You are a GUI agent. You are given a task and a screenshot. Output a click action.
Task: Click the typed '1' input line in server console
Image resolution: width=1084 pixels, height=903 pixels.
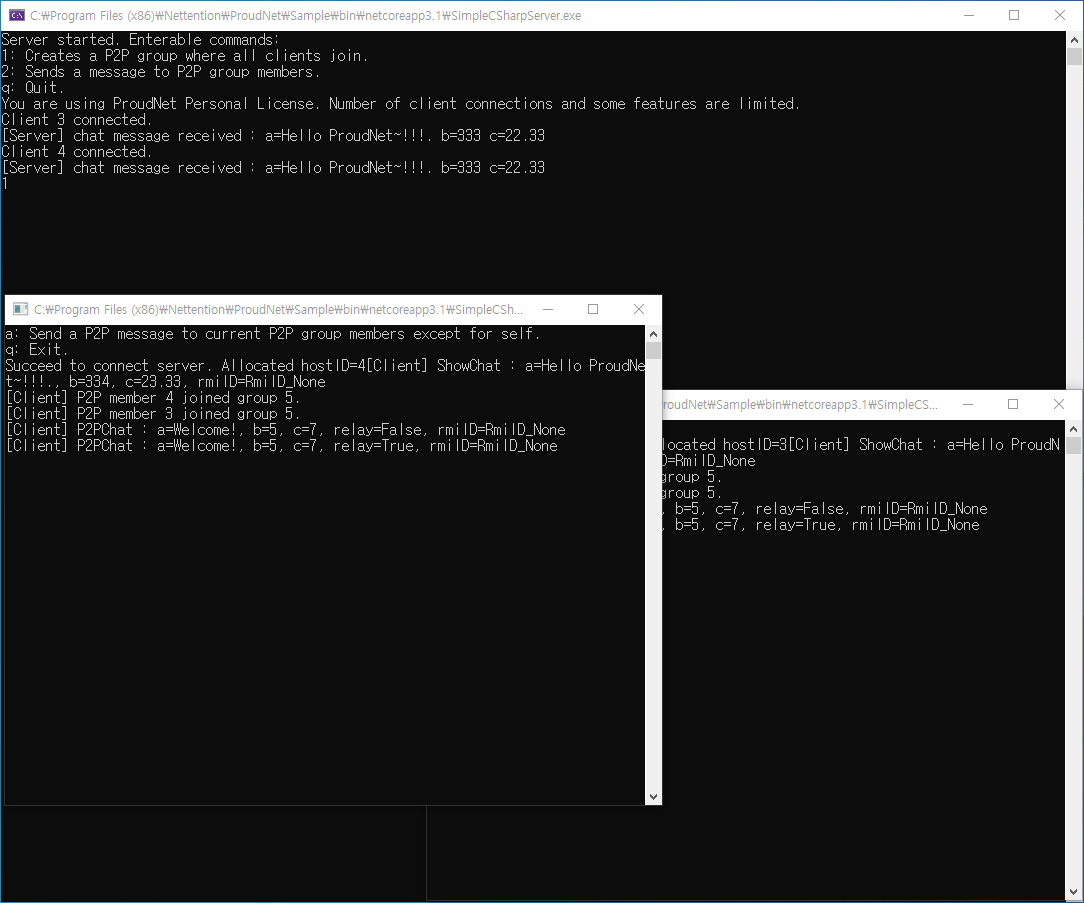point(5,183)
